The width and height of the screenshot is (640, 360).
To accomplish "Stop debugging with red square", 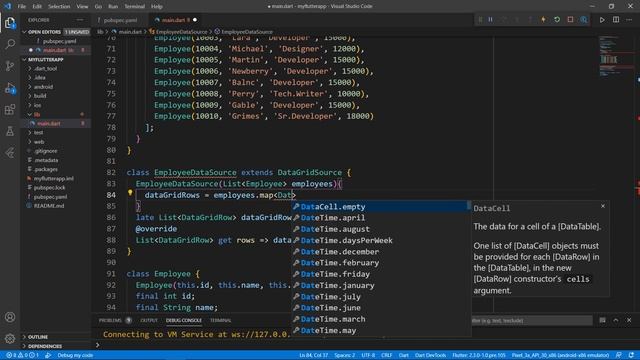I will (x=570, y=20).
